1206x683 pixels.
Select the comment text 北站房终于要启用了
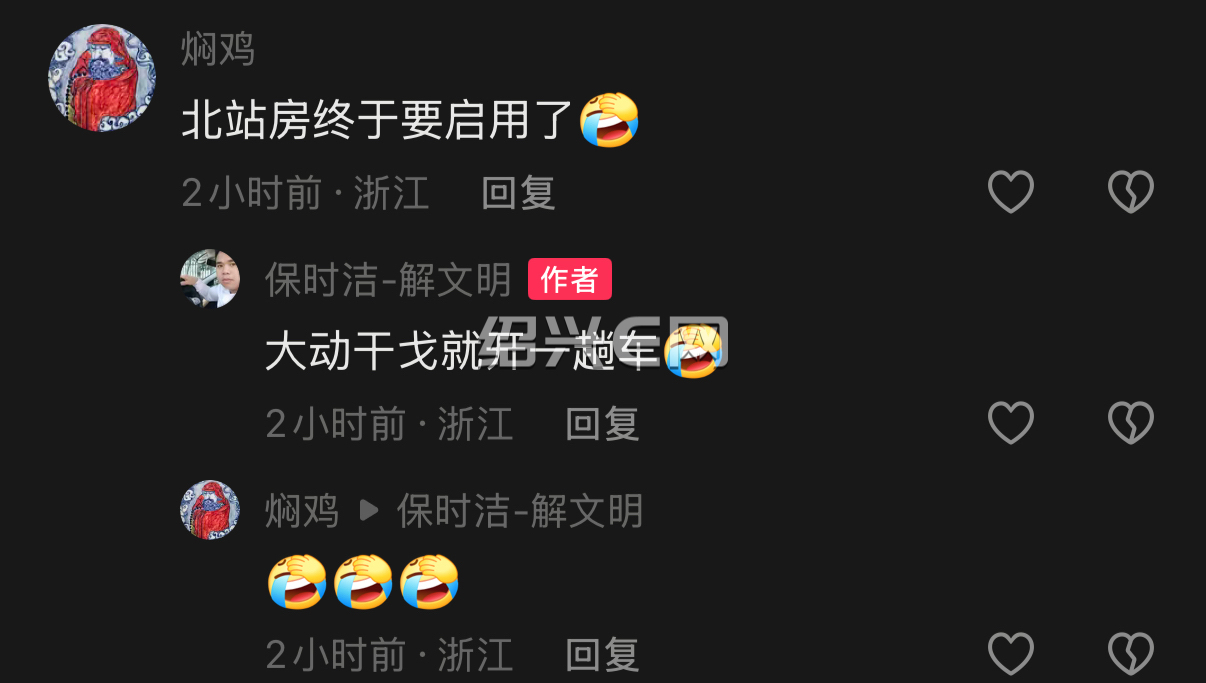(380, 121)
